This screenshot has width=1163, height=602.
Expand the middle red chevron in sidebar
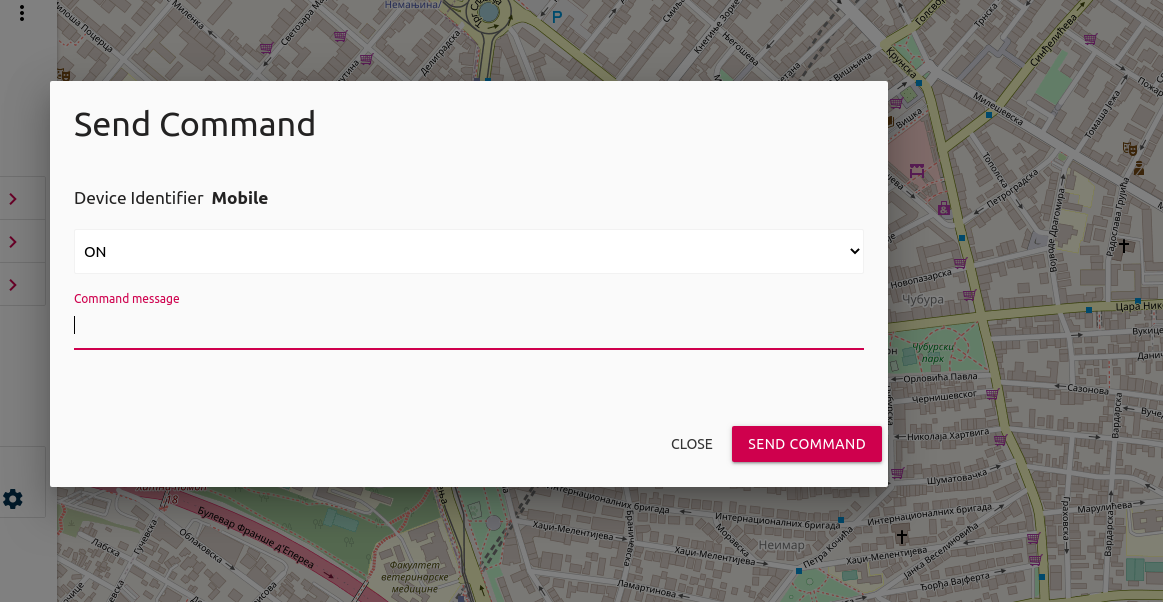(13, 242)
